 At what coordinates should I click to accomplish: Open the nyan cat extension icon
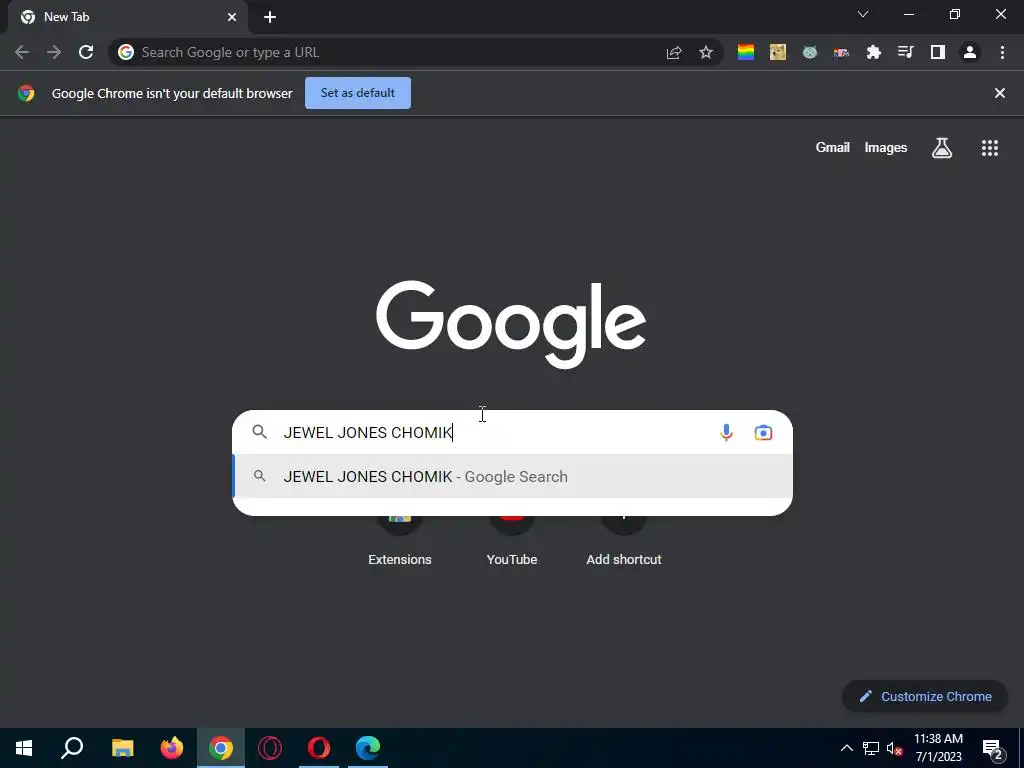coord(842,52)
